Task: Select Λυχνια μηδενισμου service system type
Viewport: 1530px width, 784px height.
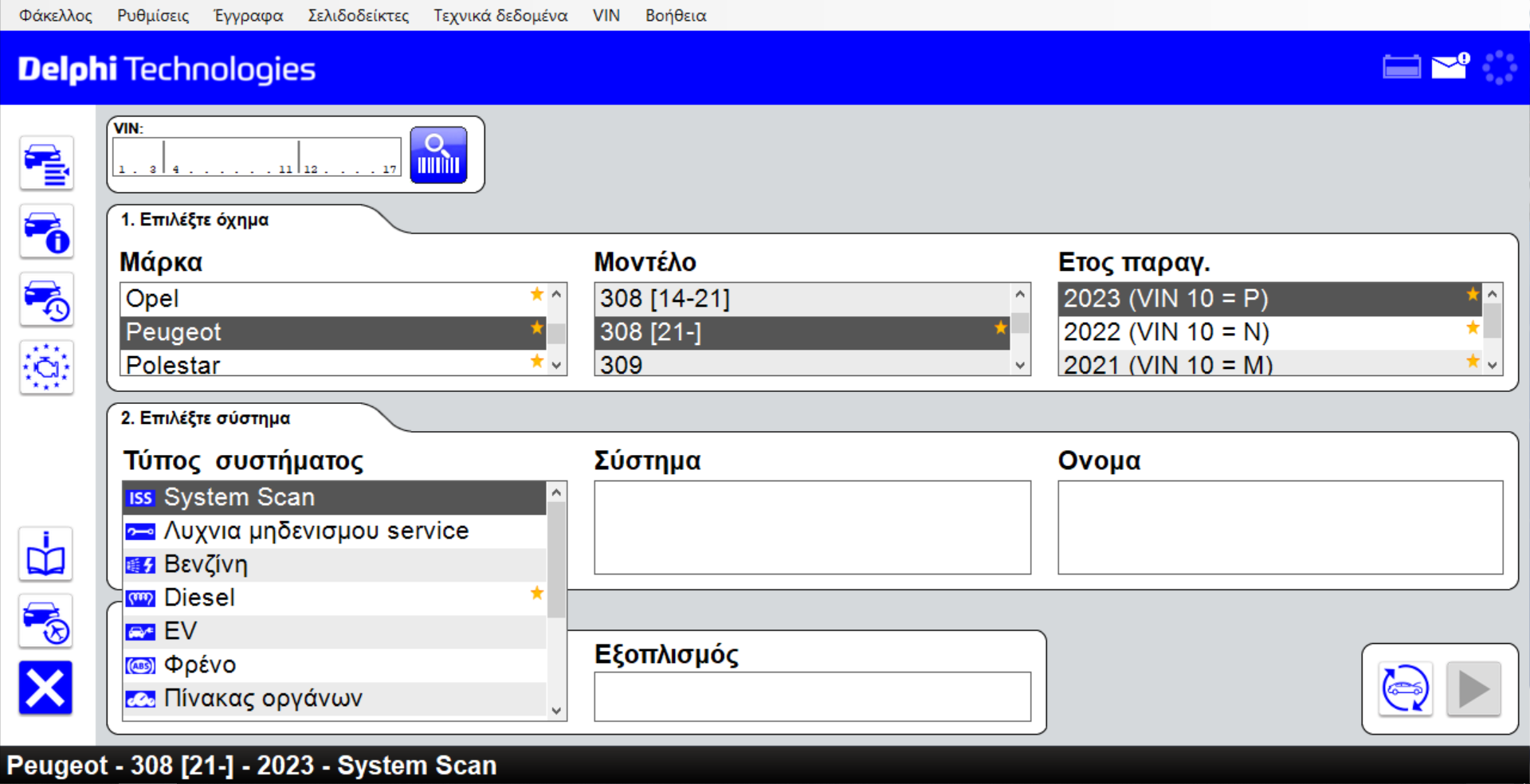Action: click(x=335, y=531)
